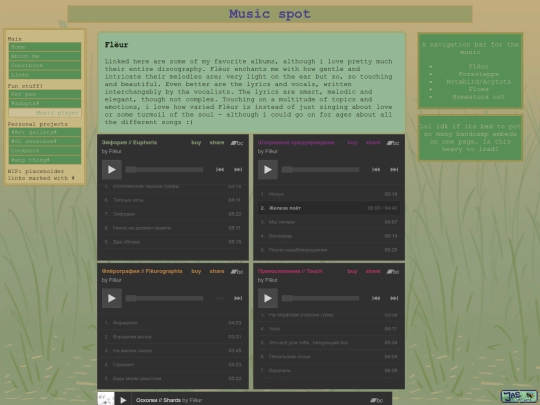Click the Shards album cover thumbnail
The height and width of the screenshot is (405, 540).
(106, 399)
